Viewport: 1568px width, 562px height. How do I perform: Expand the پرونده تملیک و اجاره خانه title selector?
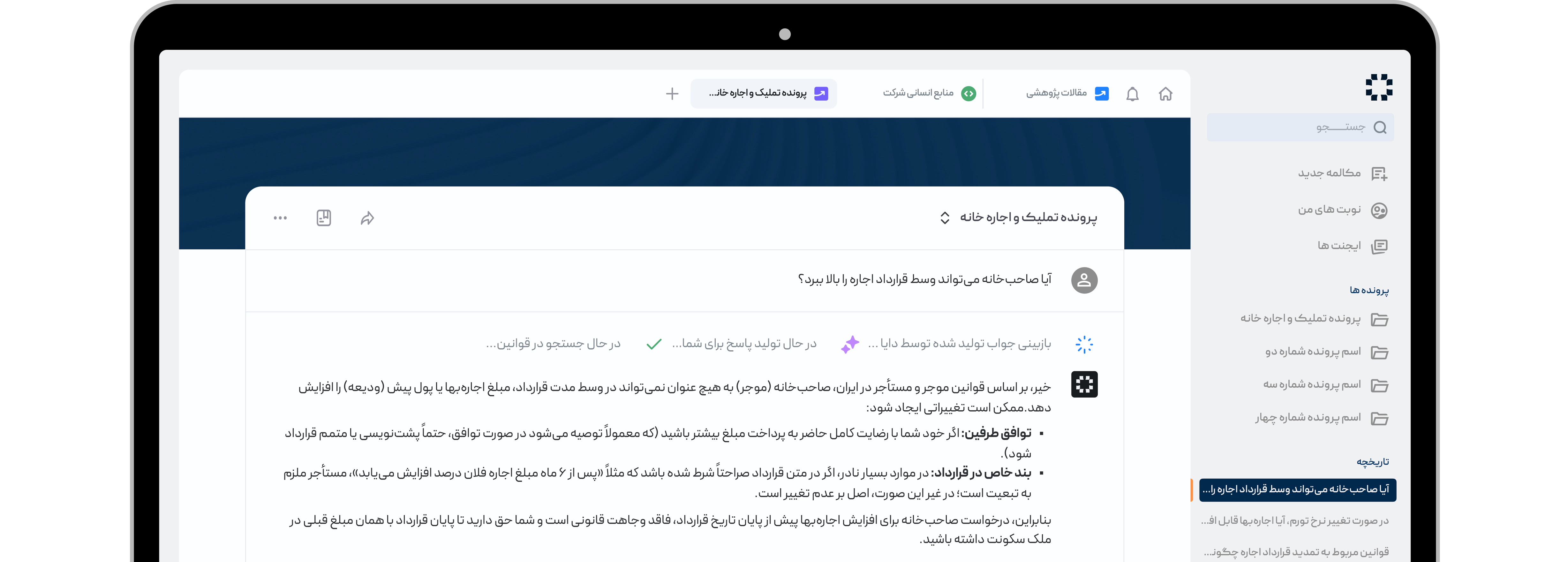tap(945, 217)
